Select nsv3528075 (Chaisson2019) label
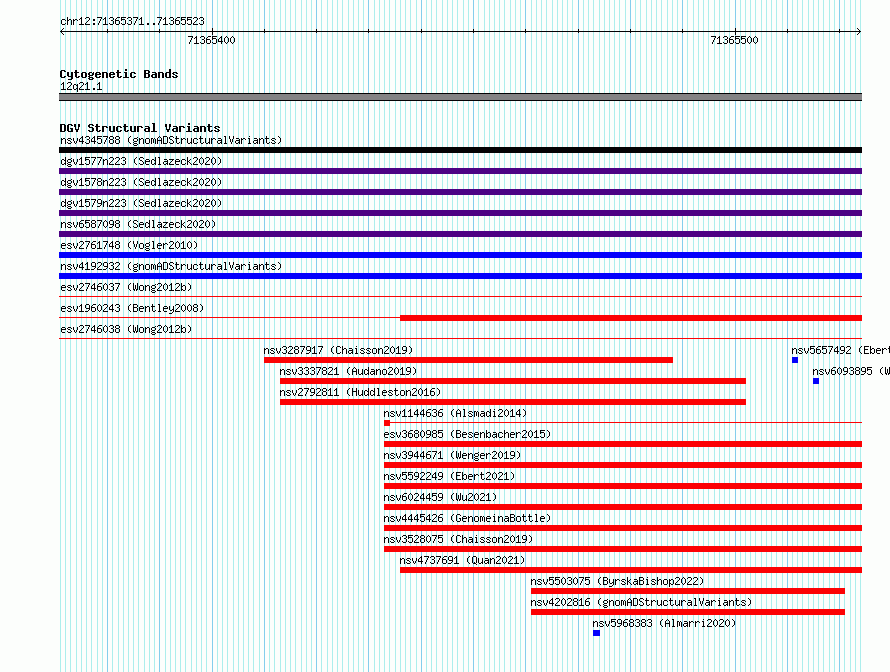 (x=458, y=539)
